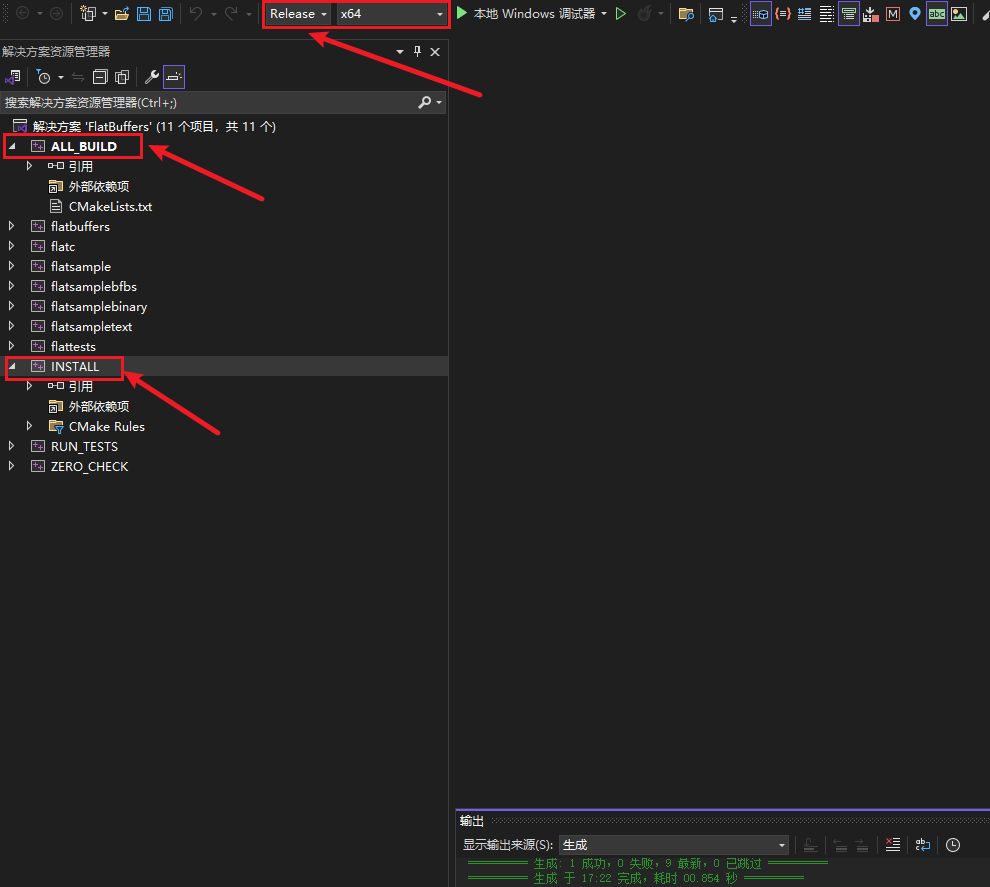Collapse the INSTALL project node
Image resolution: width=990 pixels, height=887 pixels.
pyautogui.click(x=12, y=367)
